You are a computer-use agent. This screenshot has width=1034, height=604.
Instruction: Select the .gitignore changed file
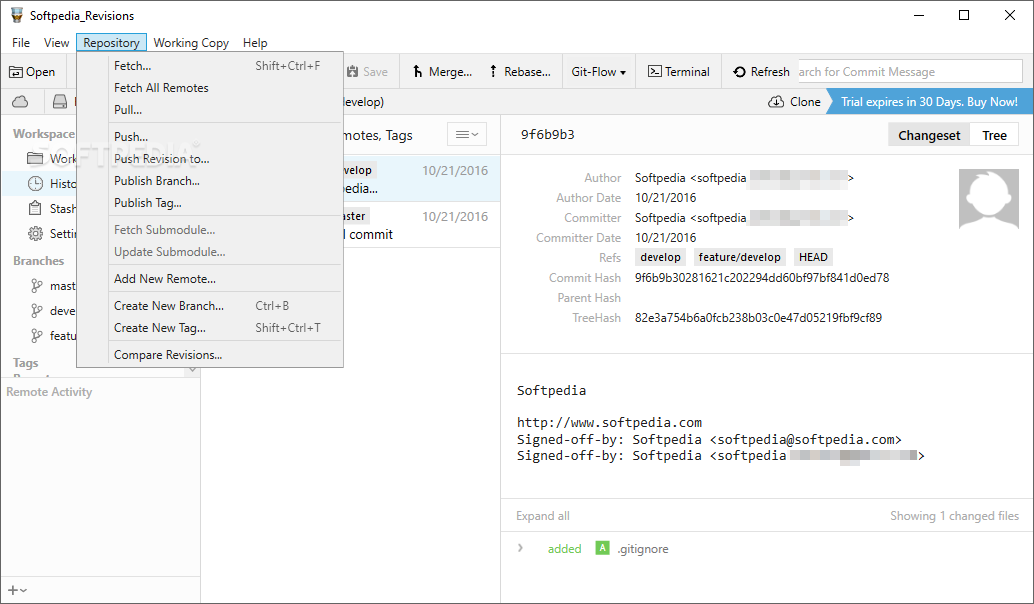point(643,549)
